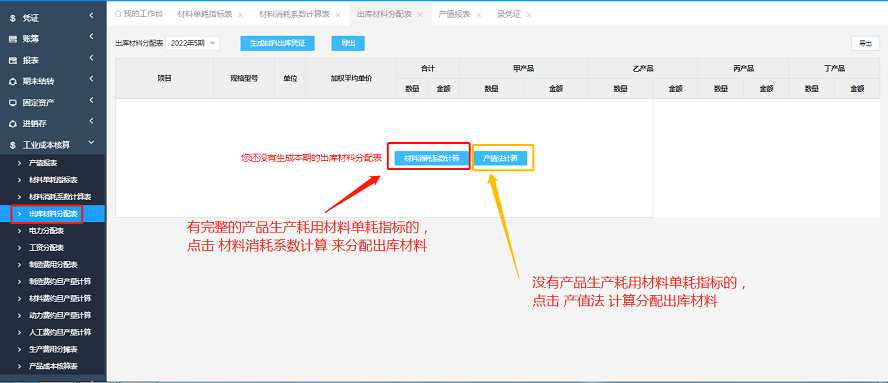Close the 材料单耗指标表 tab
This screenshot has width=888, height=383.
(x=241, y=14)
